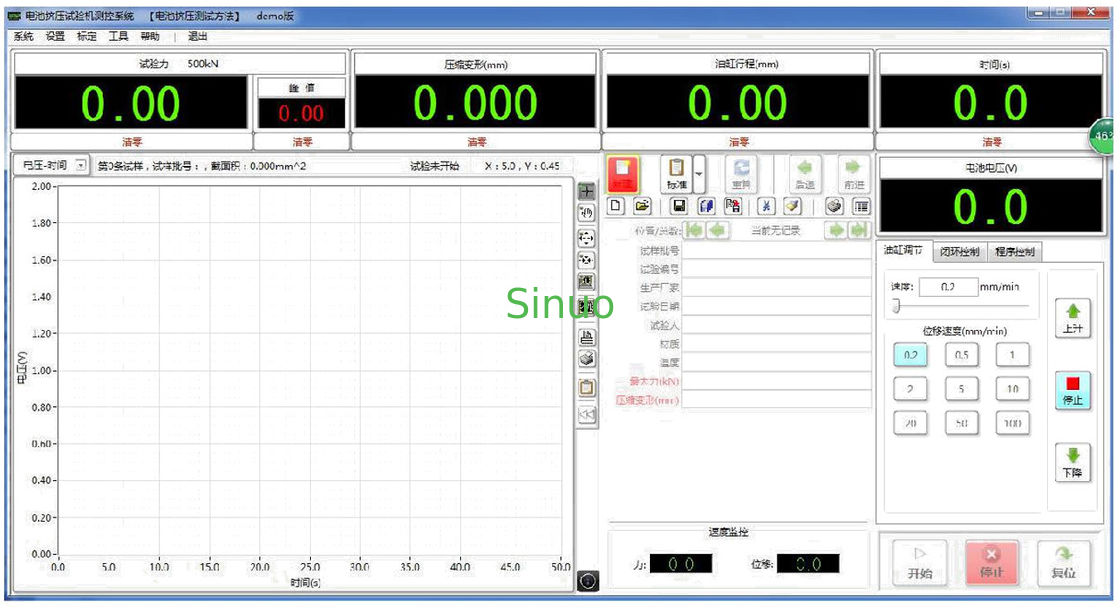This screenshot has height=608, width=1120.
Task: Click the scissors cut icon
Action: (765, 206)
